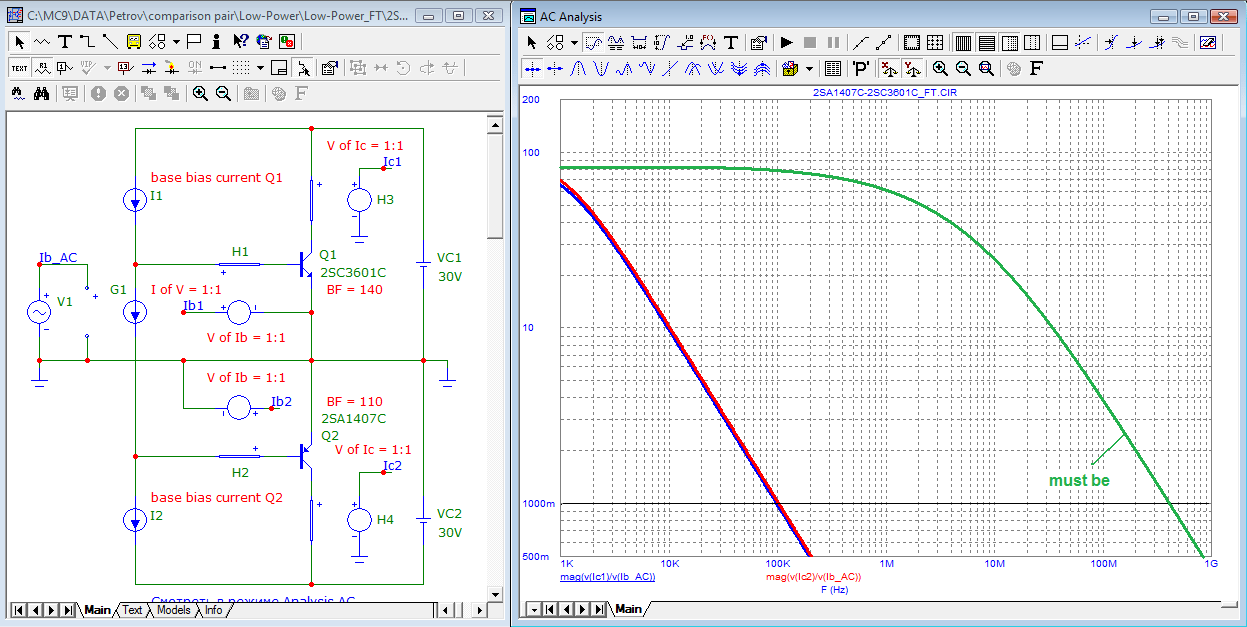Toggle pin connections display
Viewport: 1247px width, 627px height.
click(x=217, y=68)
